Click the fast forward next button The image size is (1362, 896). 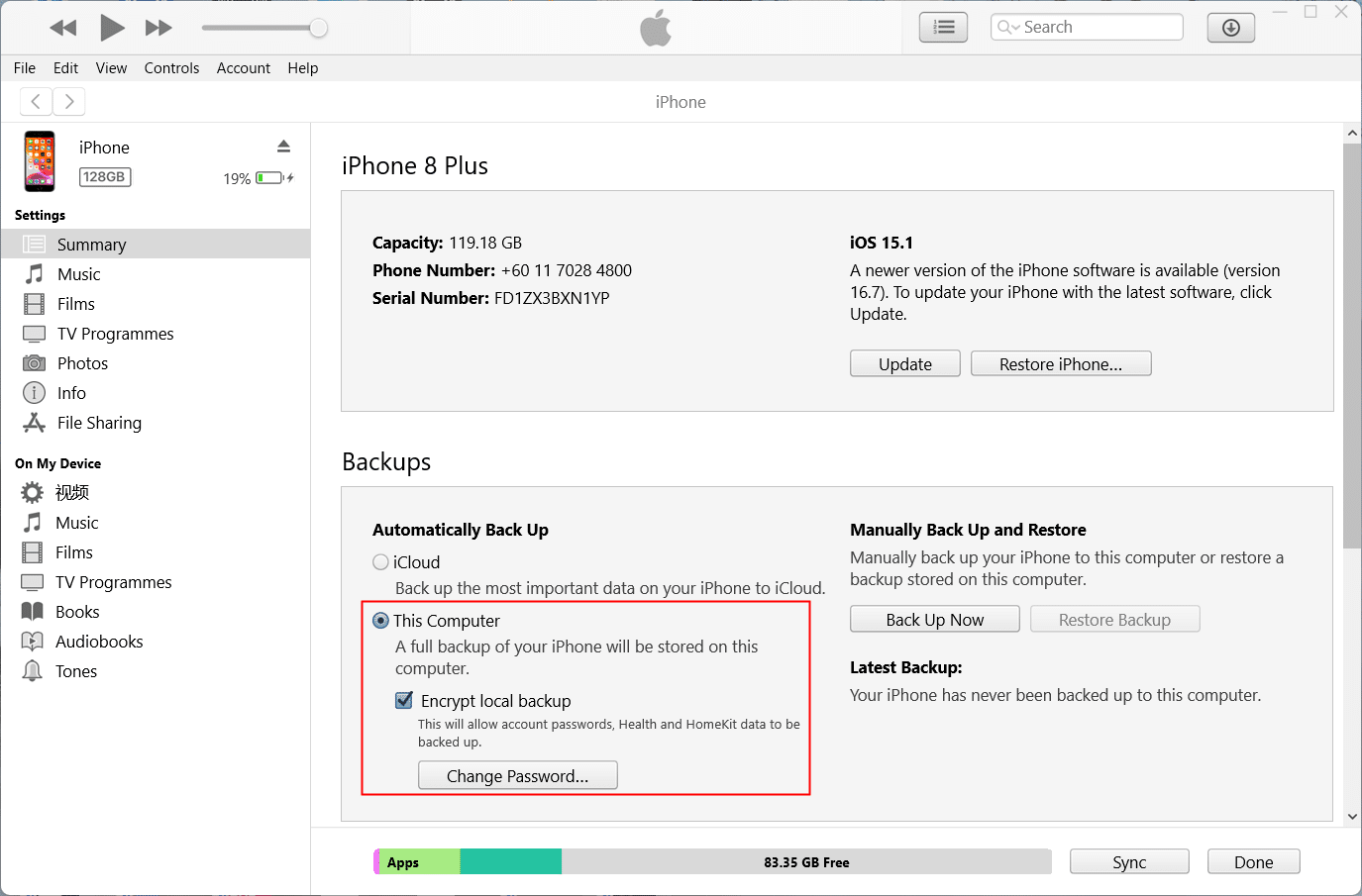pyautogui.click(x=158, y=28)
